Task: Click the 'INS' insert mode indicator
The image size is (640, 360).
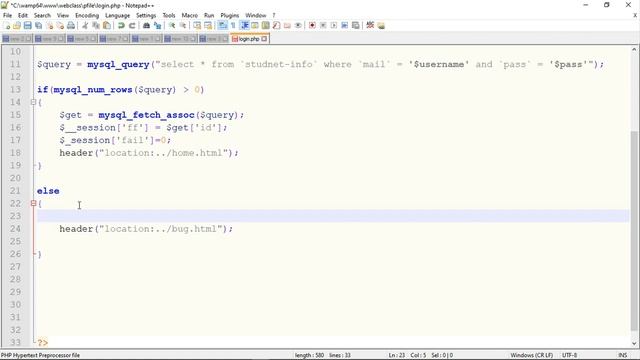Action: click(x=622, y=355)
